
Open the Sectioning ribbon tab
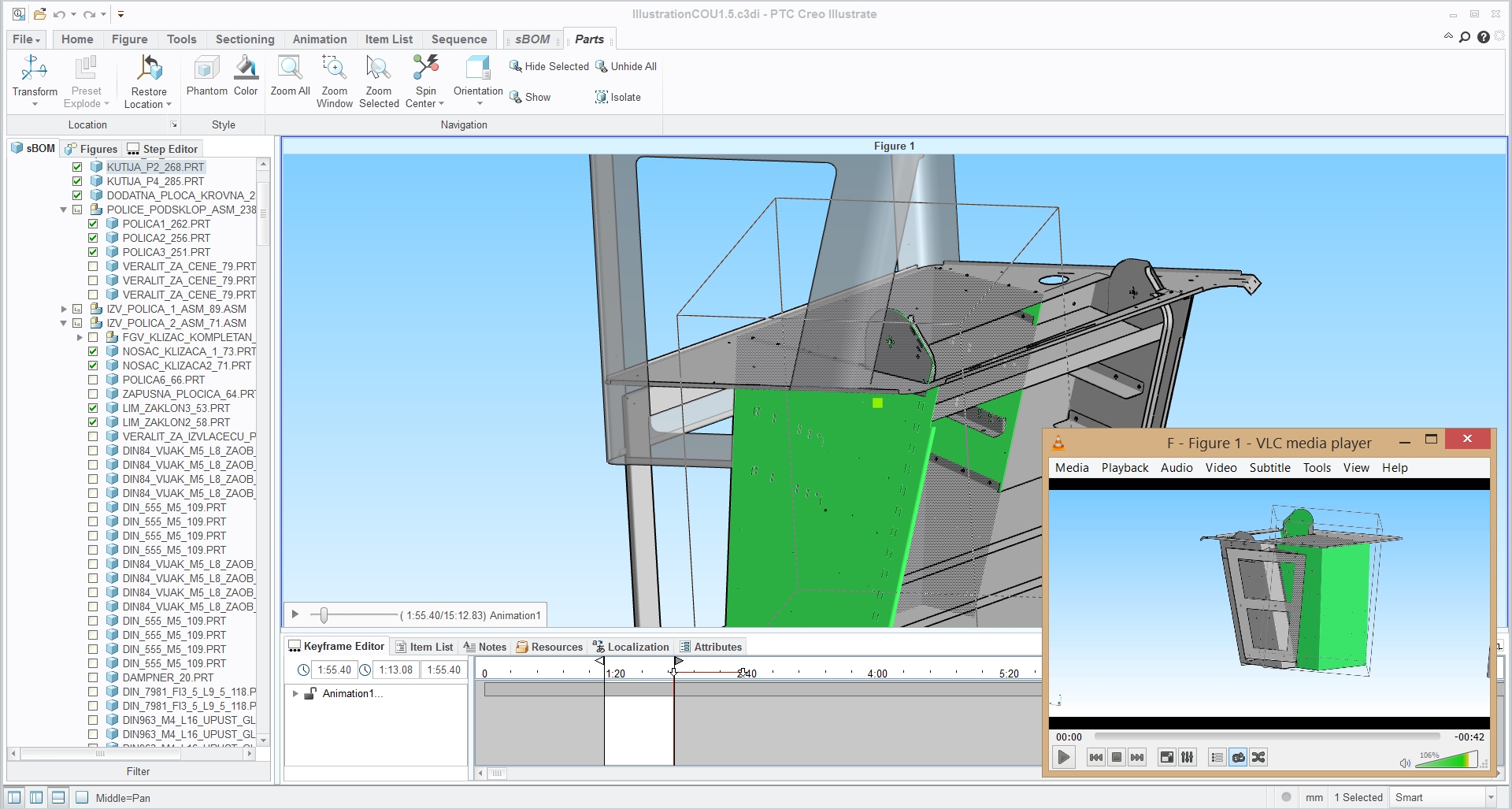pos(245,39)
